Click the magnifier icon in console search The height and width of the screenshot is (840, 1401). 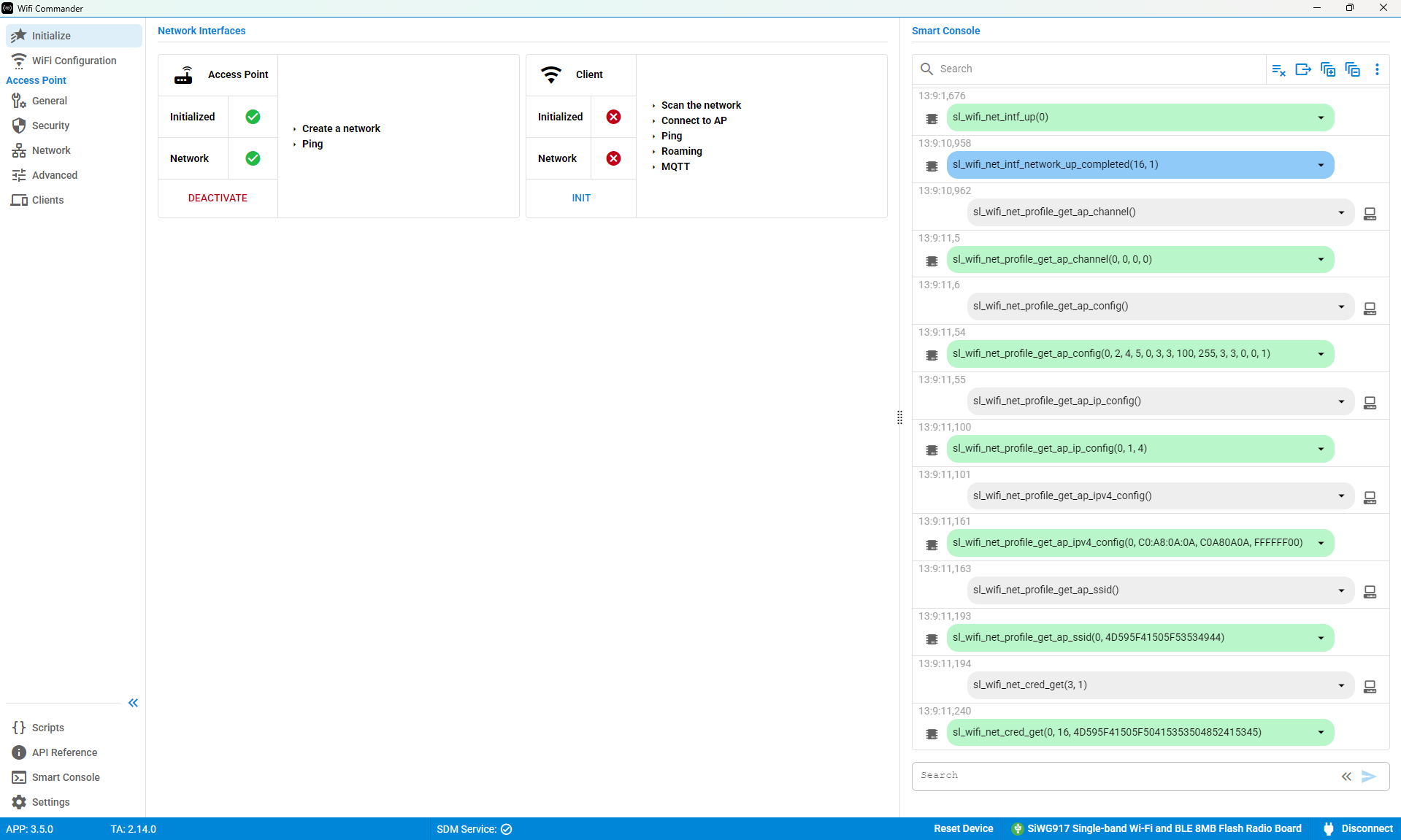tap(926, 69)
